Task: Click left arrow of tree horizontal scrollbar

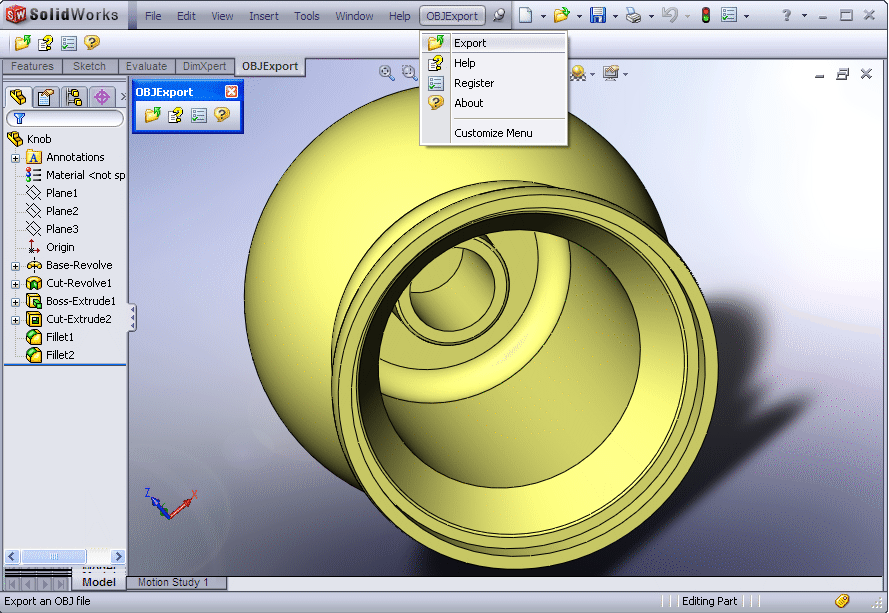Action: tap(12, 556)
